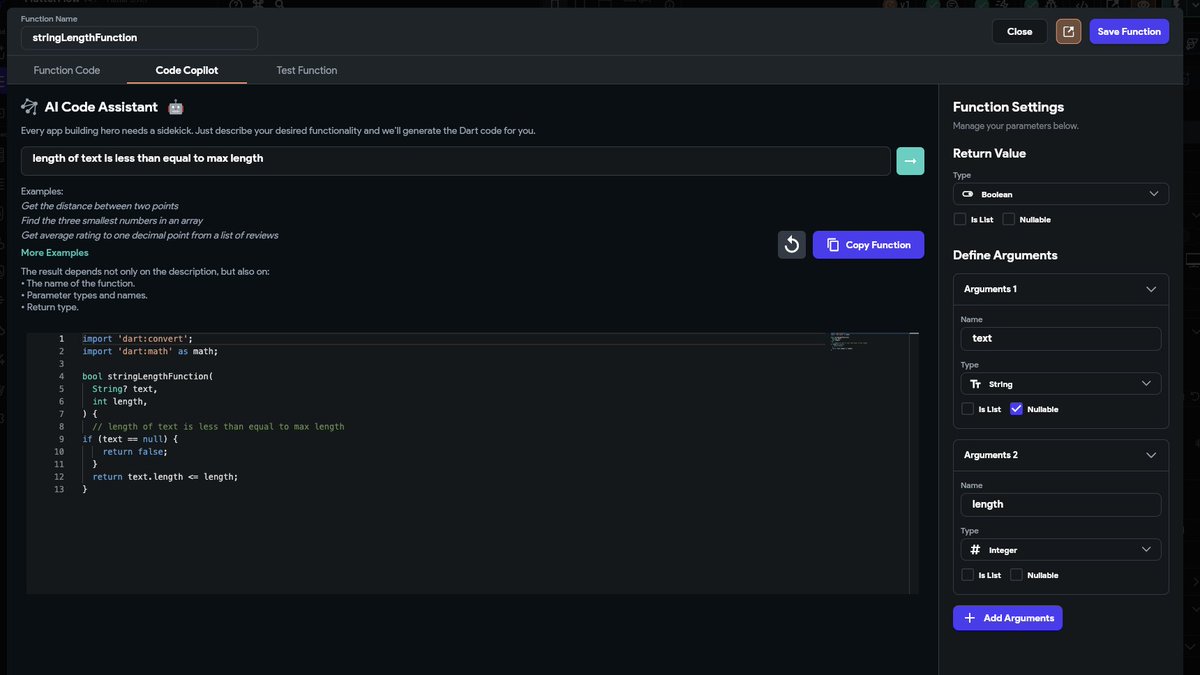Open the editor in pop-out window icon
The image size is (1200, 675).
[x=1068, y=32]
